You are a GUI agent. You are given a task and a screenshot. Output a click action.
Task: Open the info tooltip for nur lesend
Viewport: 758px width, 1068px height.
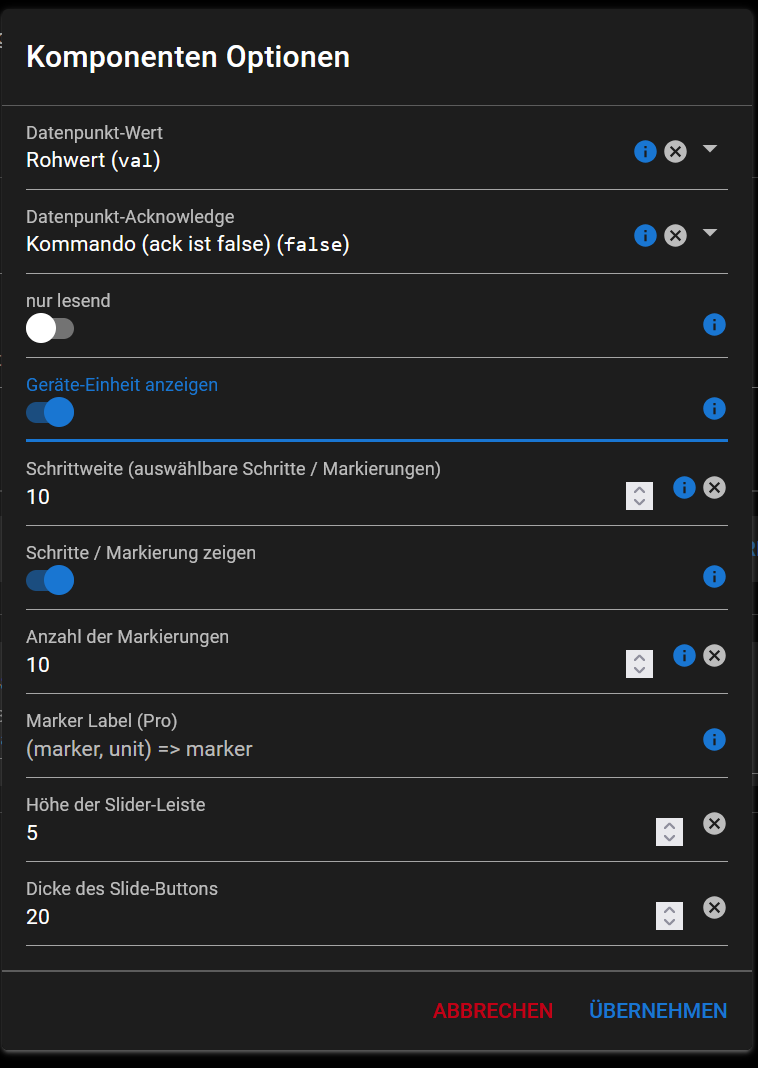tap(715, 325)
